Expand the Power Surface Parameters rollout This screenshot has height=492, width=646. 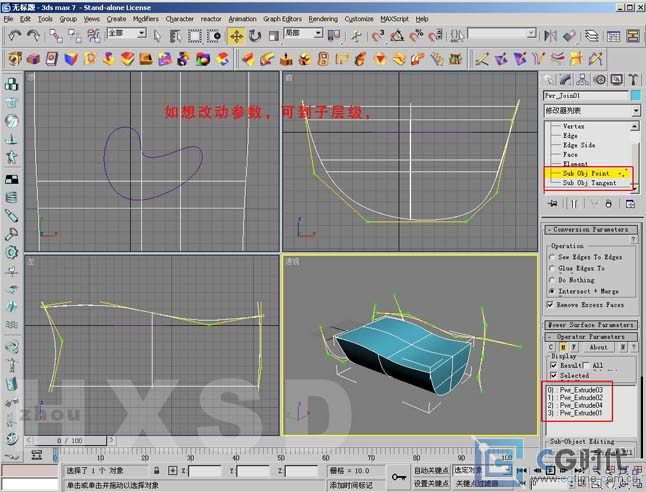(591, 325)
